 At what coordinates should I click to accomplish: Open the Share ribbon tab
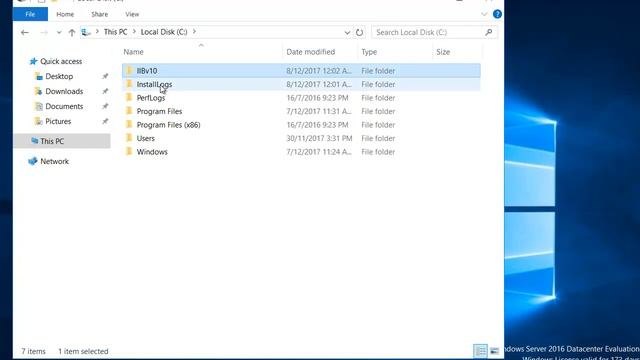coord(100,14)
